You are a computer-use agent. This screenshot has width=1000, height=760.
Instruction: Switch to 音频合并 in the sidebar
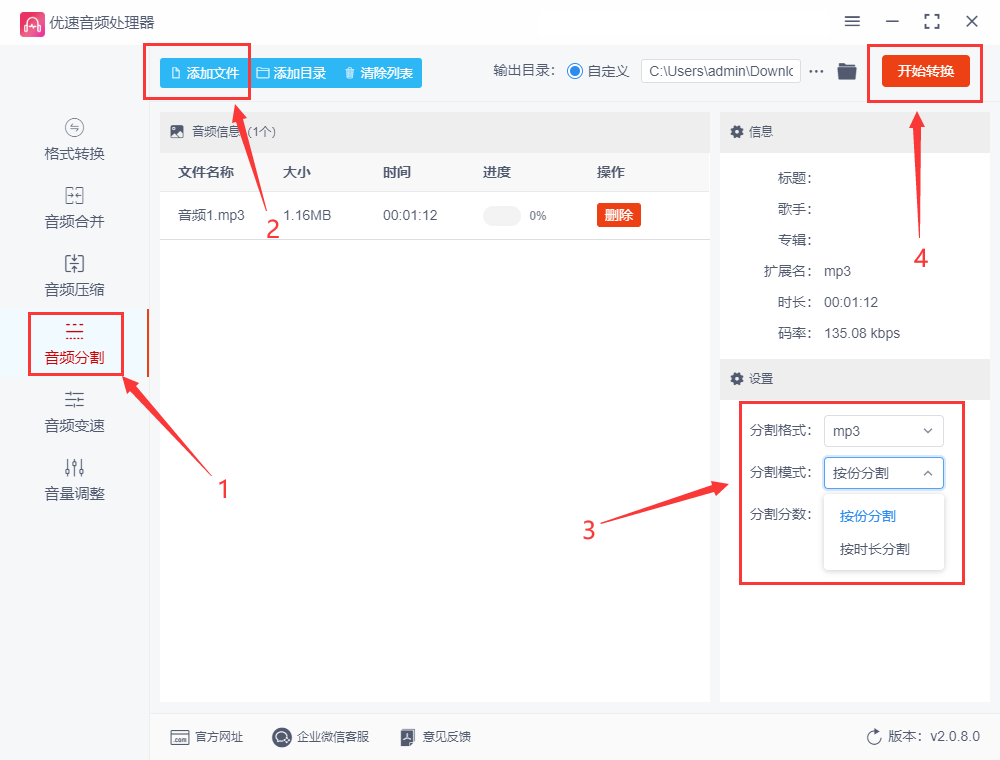tap(74, 208)
